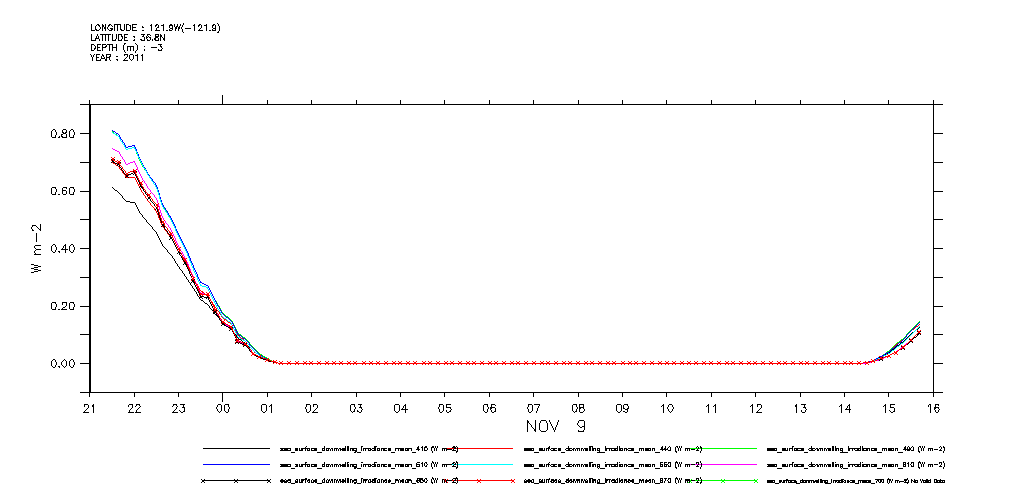Click the x-axis tick label 00
Image resolution: width=1009 pixels, height=504 pixels.
[x=223, y=408]
